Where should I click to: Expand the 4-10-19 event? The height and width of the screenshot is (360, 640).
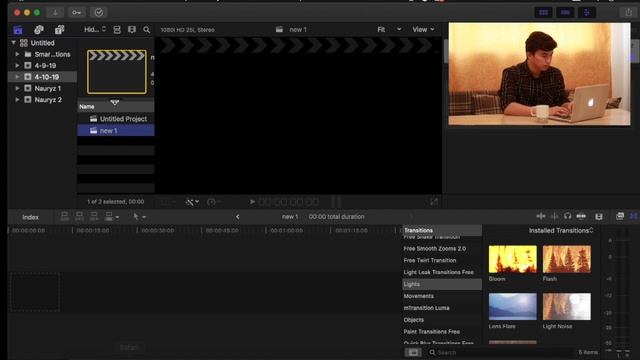(17, 77)
